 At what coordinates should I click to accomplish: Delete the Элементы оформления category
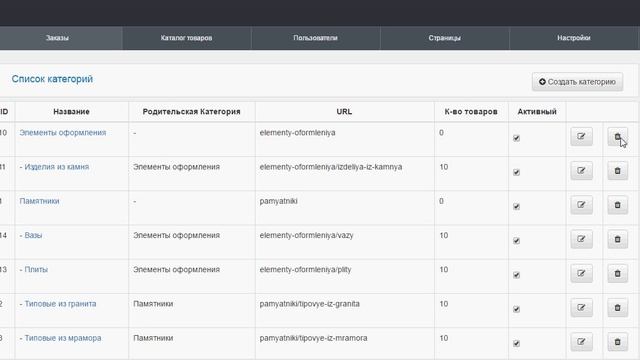coord(618,137)
